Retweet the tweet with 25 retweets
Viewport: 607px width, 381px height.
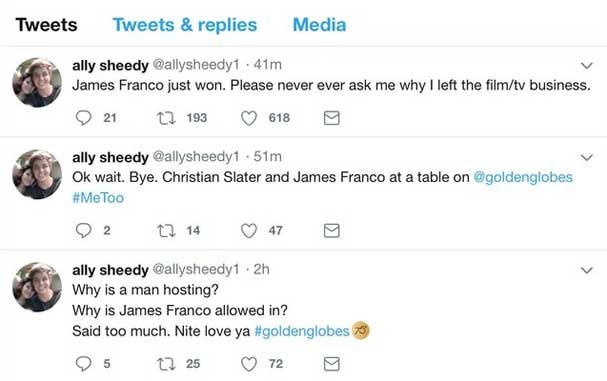click(x=166, y=364)
